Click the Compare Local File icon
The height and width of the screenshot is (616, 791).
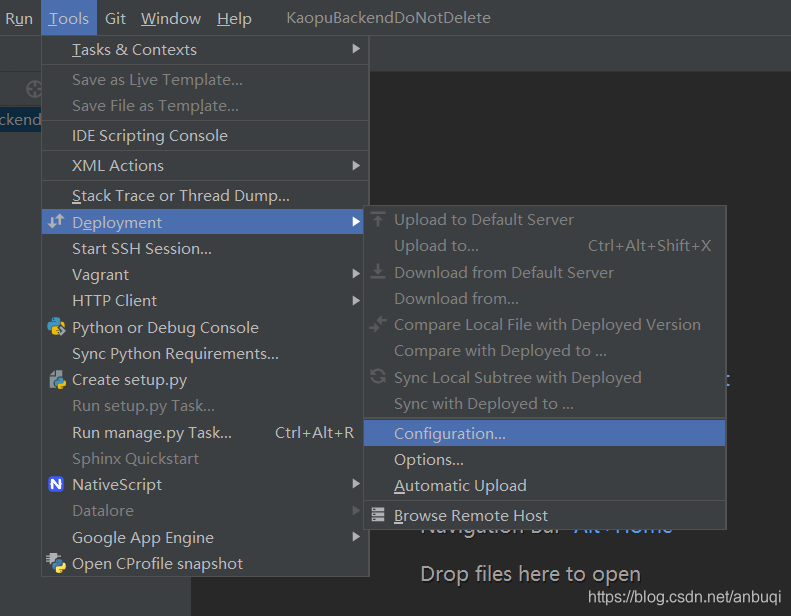coord(378,324)
